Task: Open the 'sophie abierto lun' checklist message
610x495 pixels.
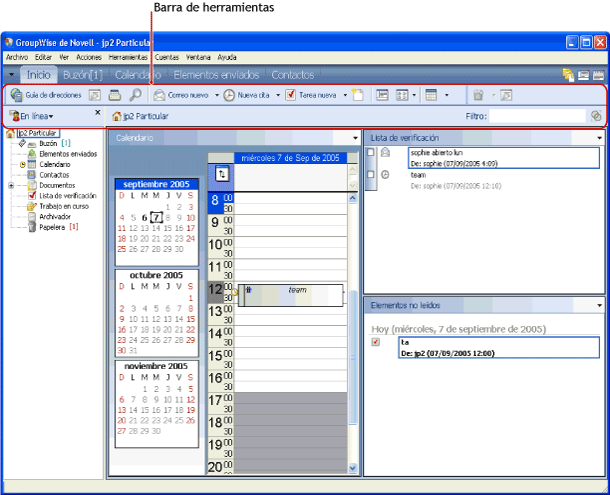Action: pos(503,158)
